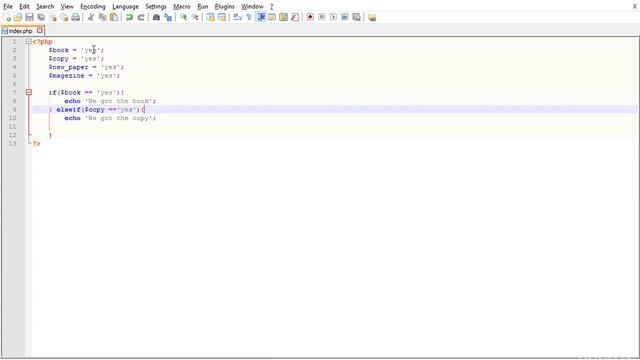Screen dimensions: 640x360
Task: Toggle Show All Characters pilcrow icon
Action: coord(249,17)
